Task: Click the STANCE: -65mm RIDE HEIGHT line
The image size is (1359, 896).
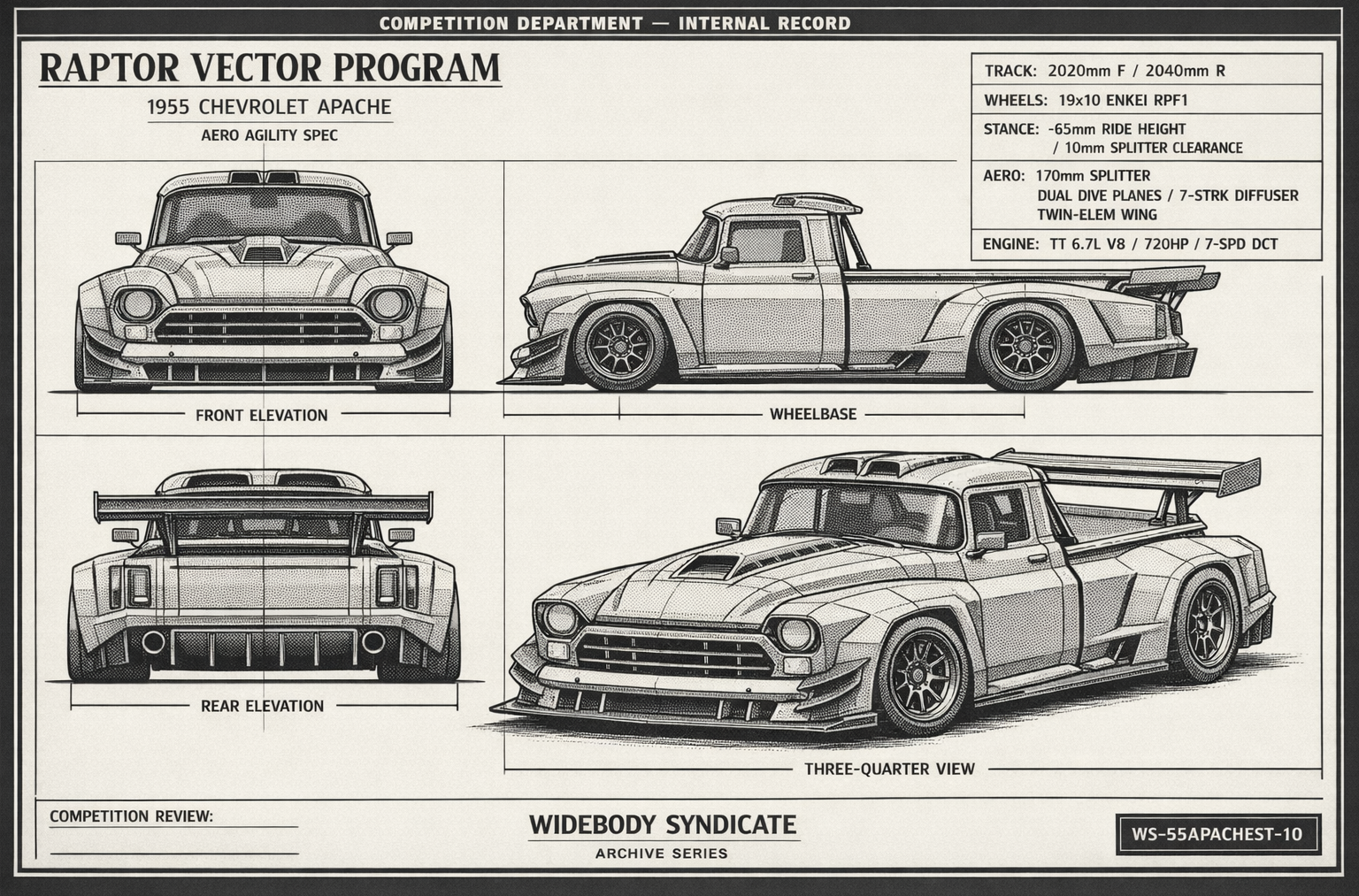Action: (x=1085, y=129)
